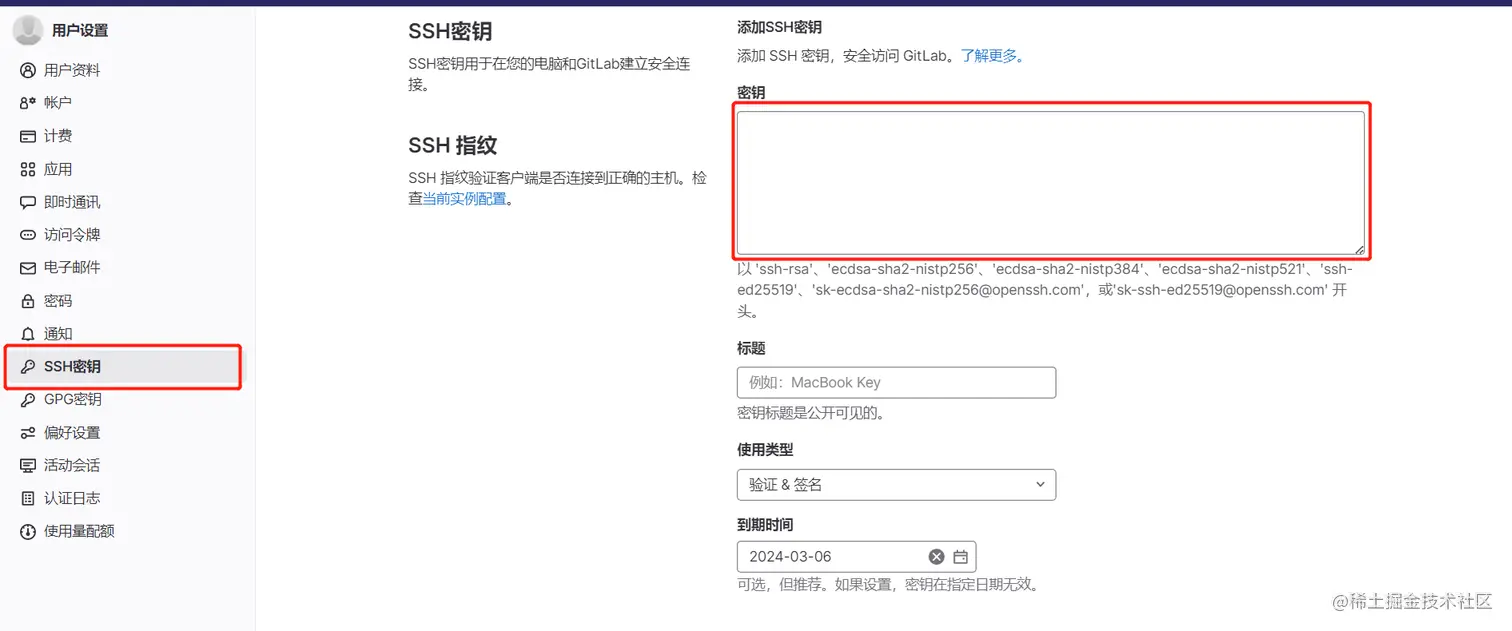This screenshot has height=631, width=1512.
Task: Click the 应用 grid icon
Action: click(x=28, y=169)
